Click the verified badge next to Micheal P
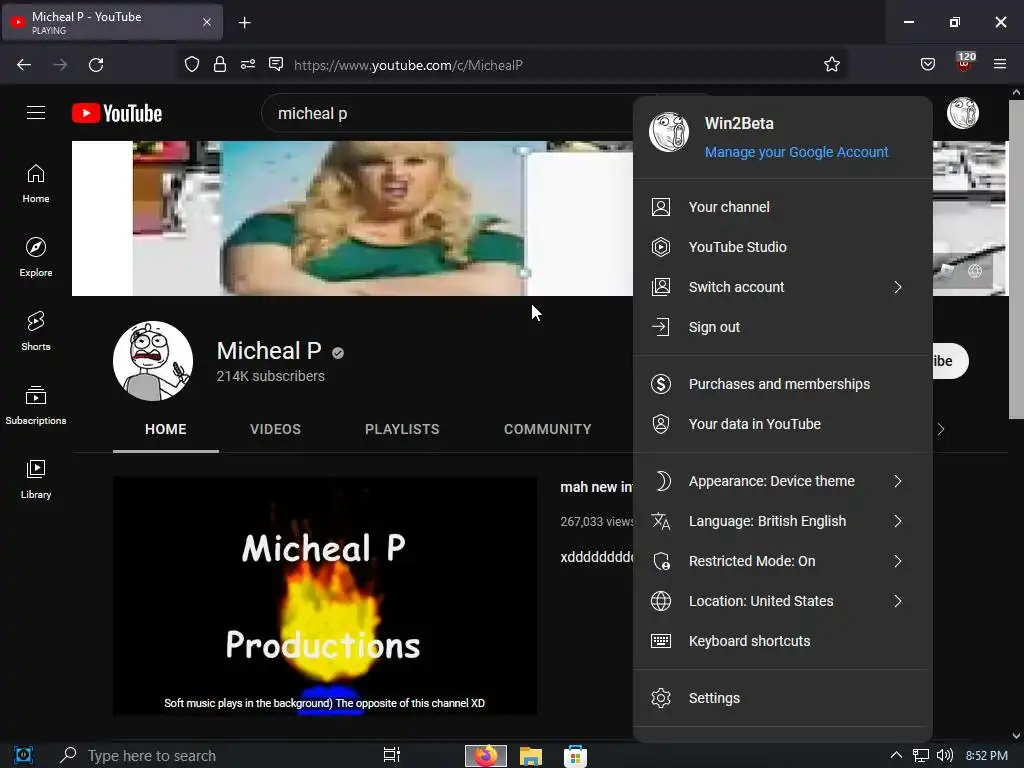1024x768 pixels. (338, 353)
